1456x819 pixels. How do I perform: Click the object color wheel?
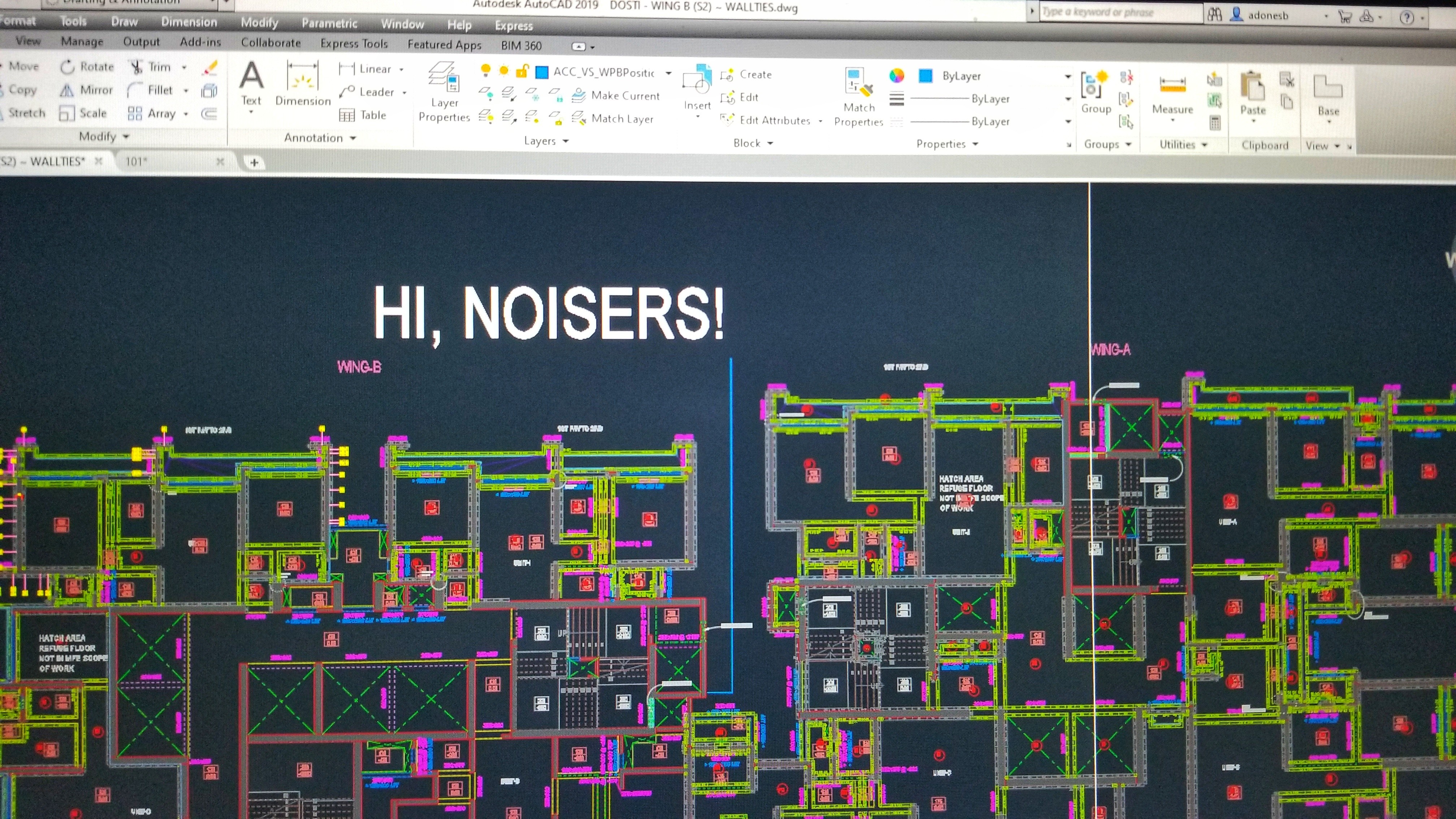click(x=896, y=76)
